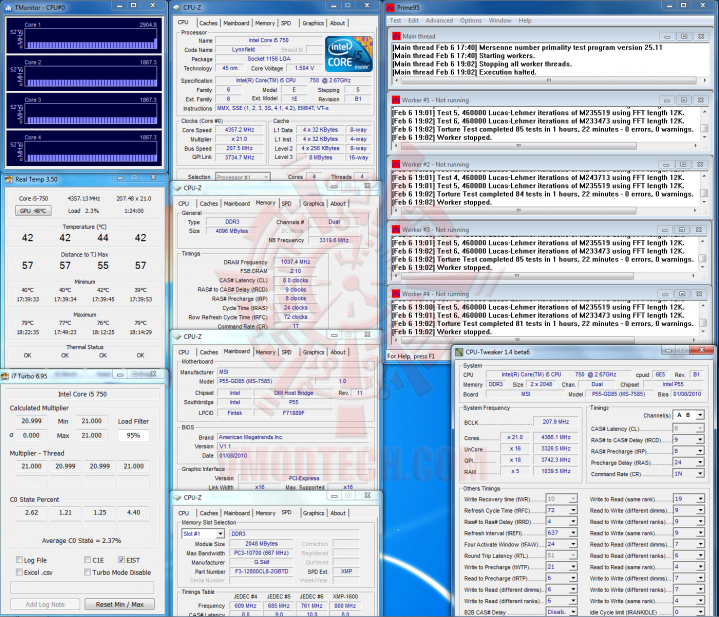Click the Main thread window icon in Prime95
Screen dimensions: 719x617
click(x=396, y=36)
